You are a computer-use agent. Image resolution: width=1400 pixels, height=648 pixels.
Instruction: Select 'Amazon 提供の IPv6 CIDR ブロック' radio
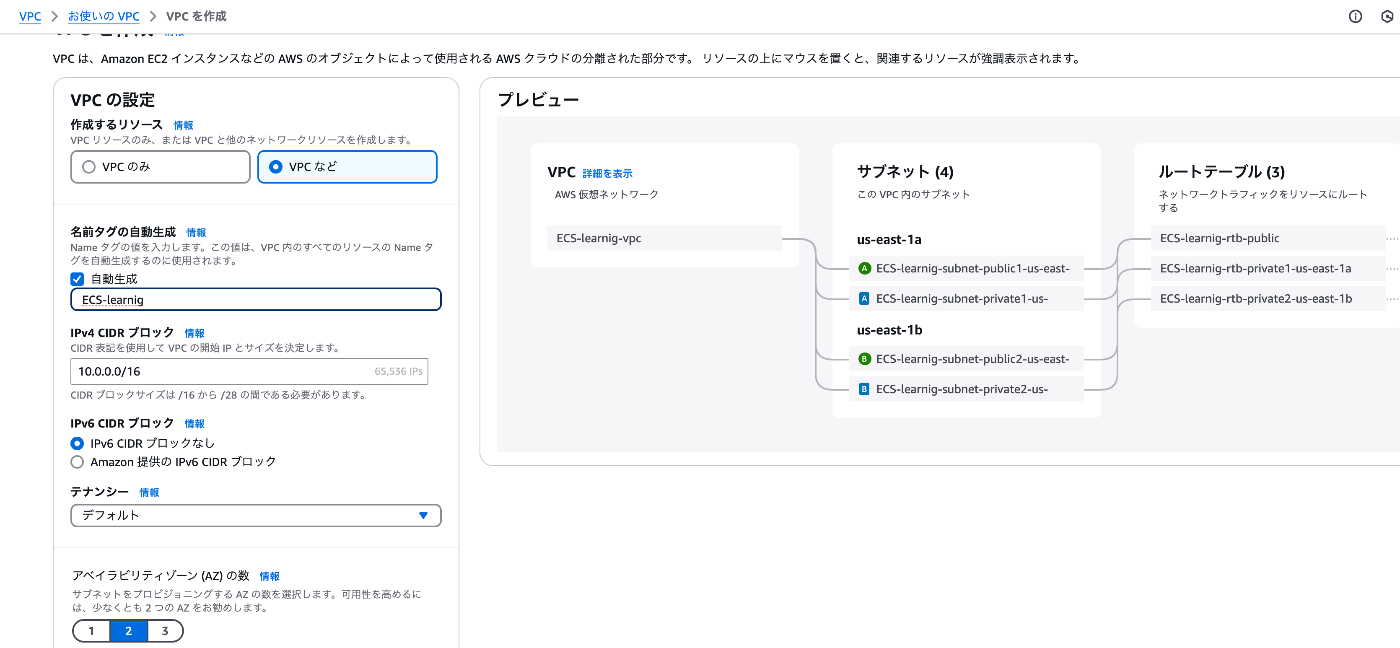77,462
